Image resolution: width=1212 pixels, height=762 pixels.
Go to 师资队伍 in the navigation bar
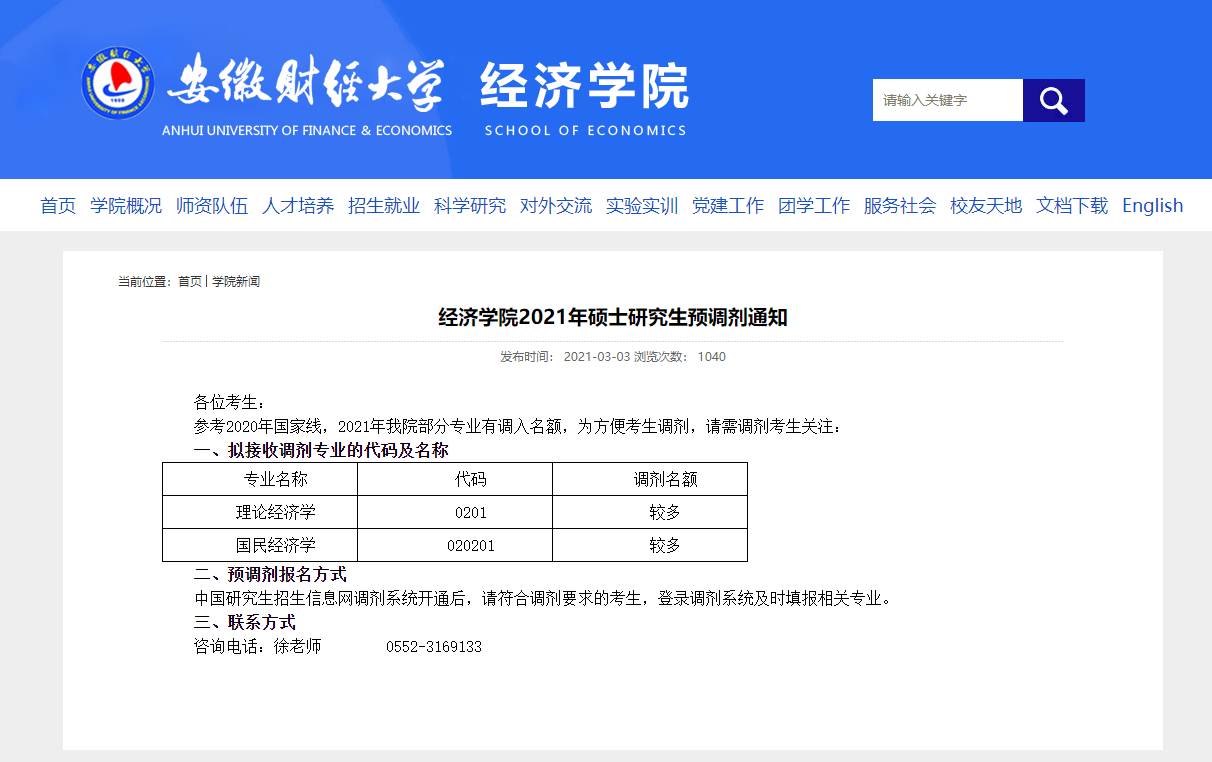pyautogui.click(x=212, y=206)
